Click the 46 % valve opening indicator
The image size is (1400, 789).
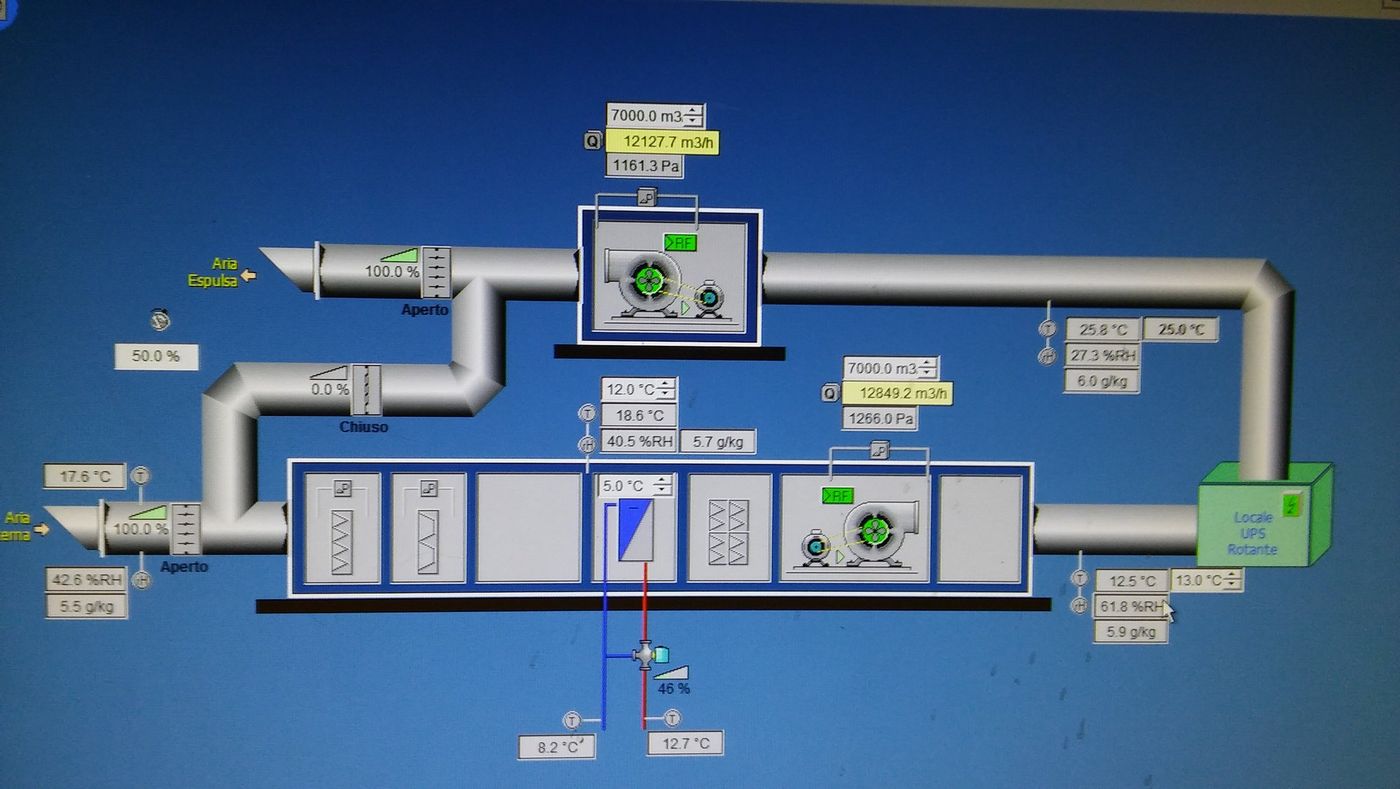pyautogui.click(x=673, y=680)
